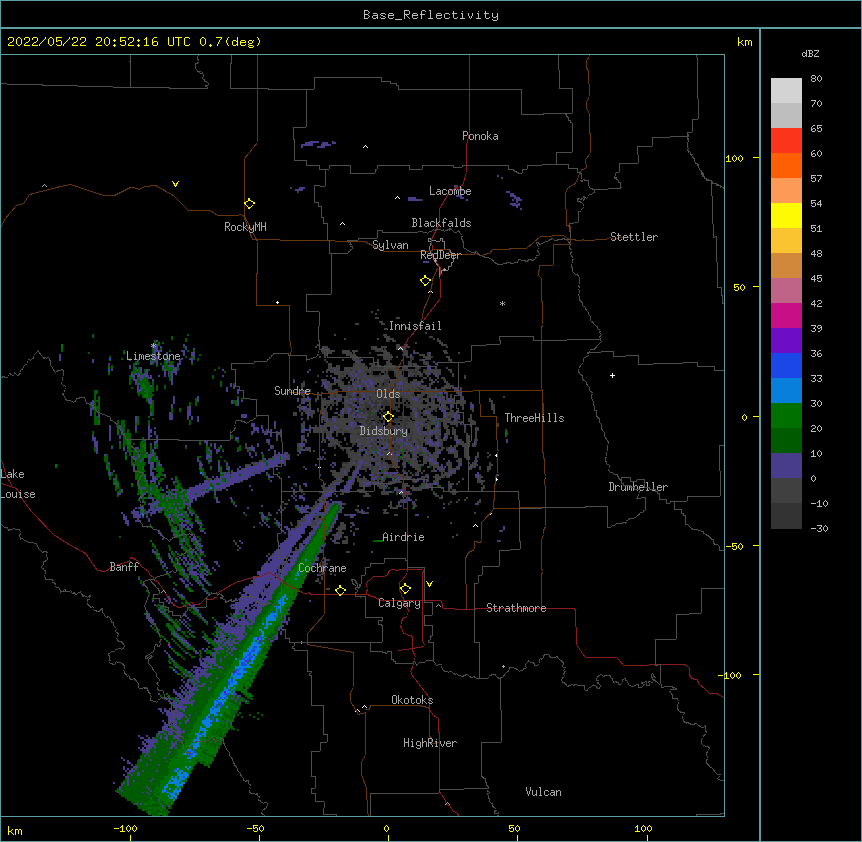Click the dBZ legend heading
Viewport: 862px width, 842px height.
click(810, 53)
